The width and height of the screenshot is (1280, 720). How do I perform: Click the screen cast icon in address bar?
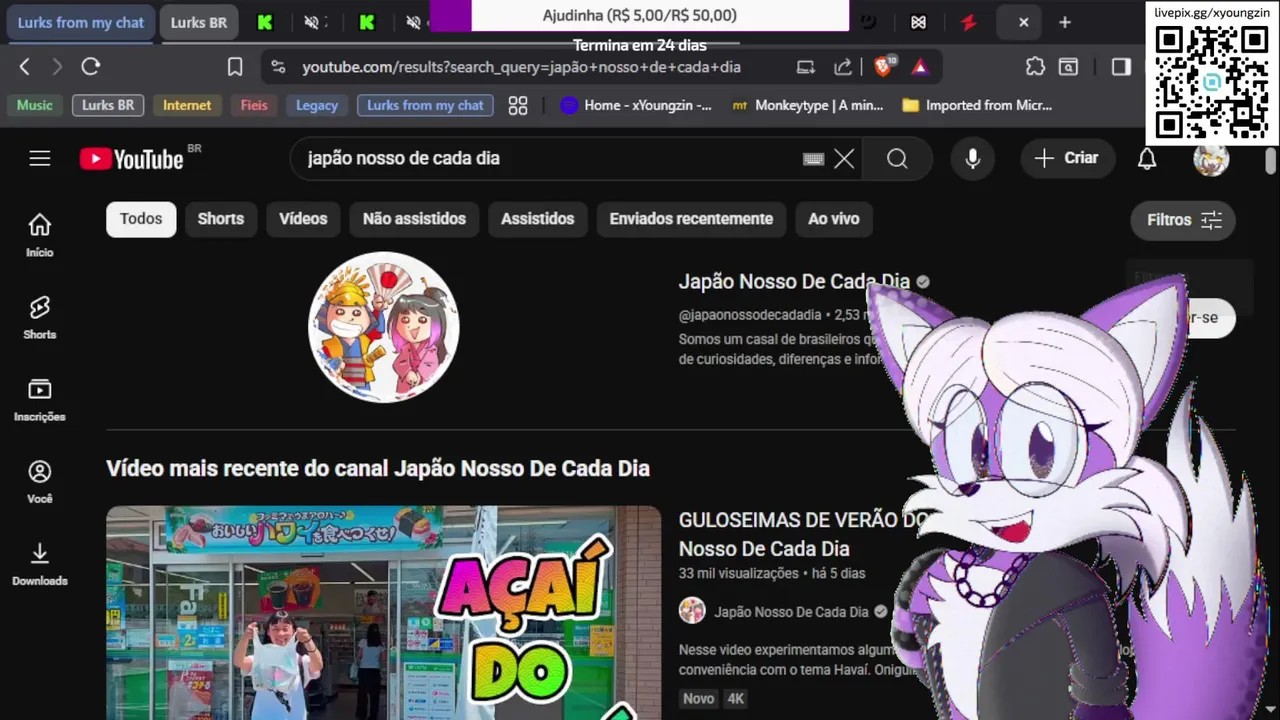[x=806, y=66]
